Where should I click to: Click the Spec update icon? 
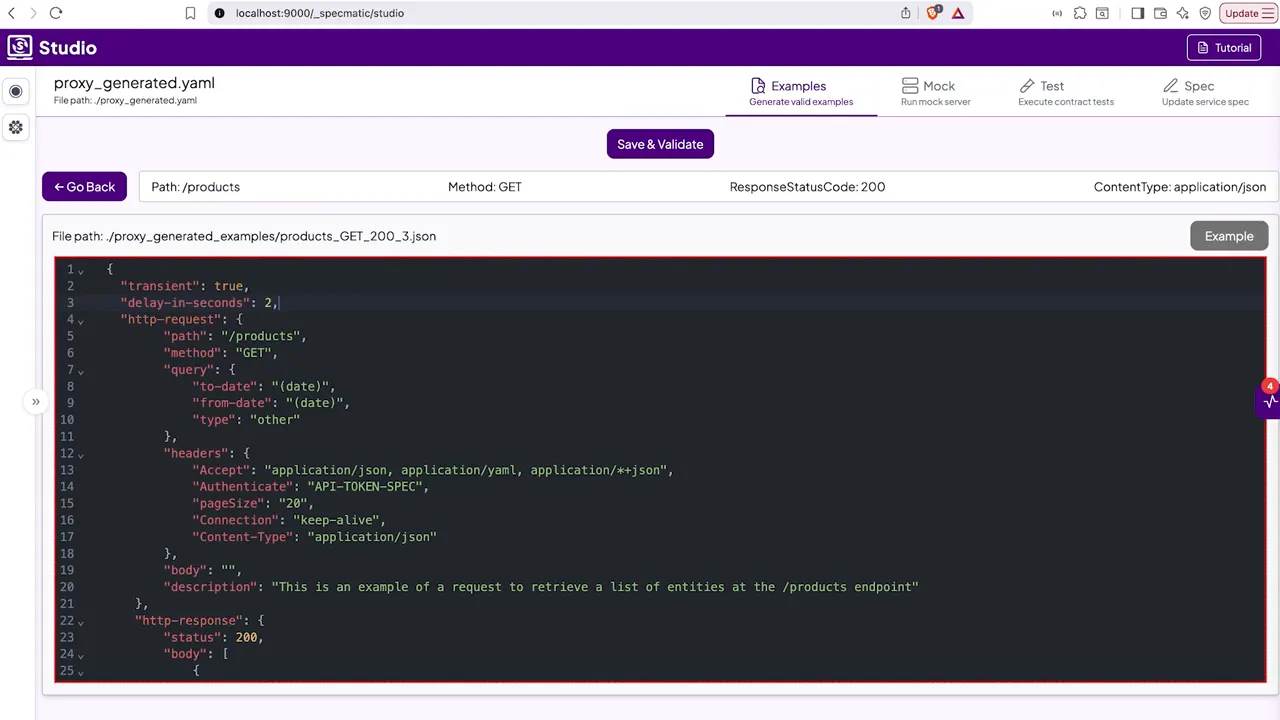pos(1171,86)
